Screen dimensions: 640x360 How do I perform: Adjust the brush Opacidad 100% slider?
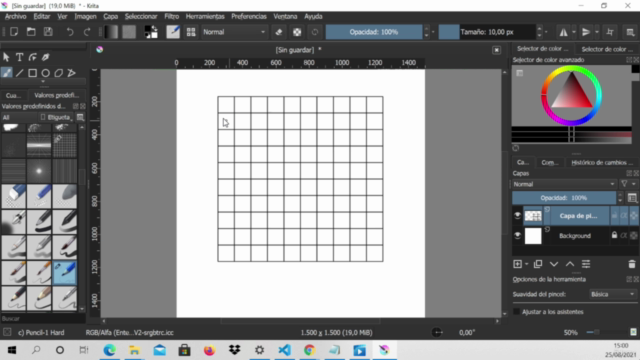(x=374, y=32)
